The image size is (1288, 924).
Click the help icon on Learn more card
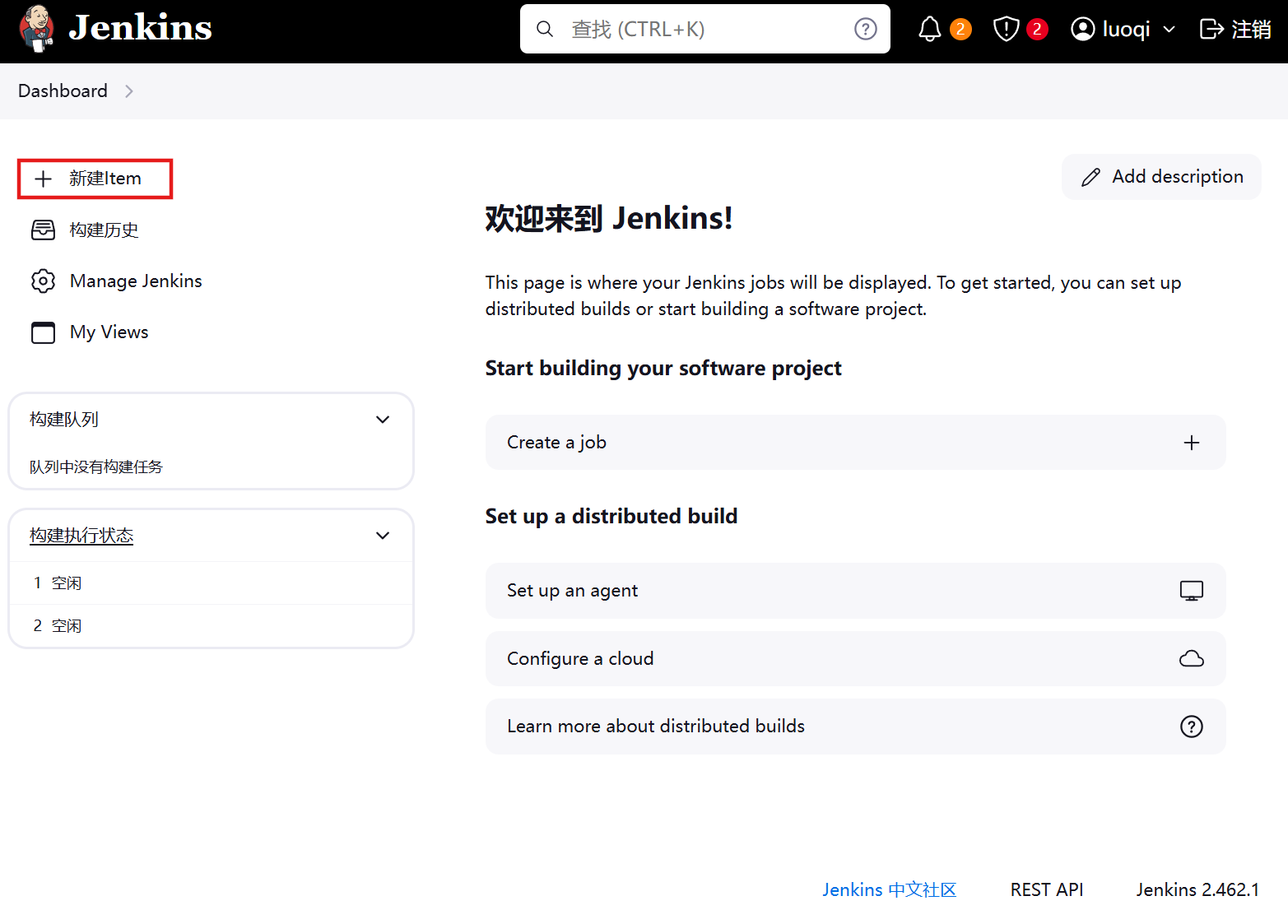coord(1192,727)
